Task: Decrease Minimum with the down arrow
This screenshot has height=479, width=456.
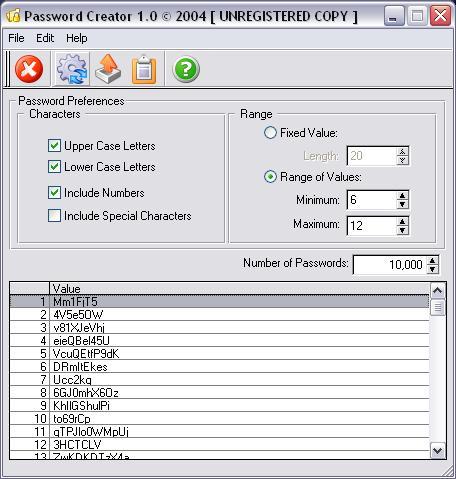Action: click(x=402, y=204)
